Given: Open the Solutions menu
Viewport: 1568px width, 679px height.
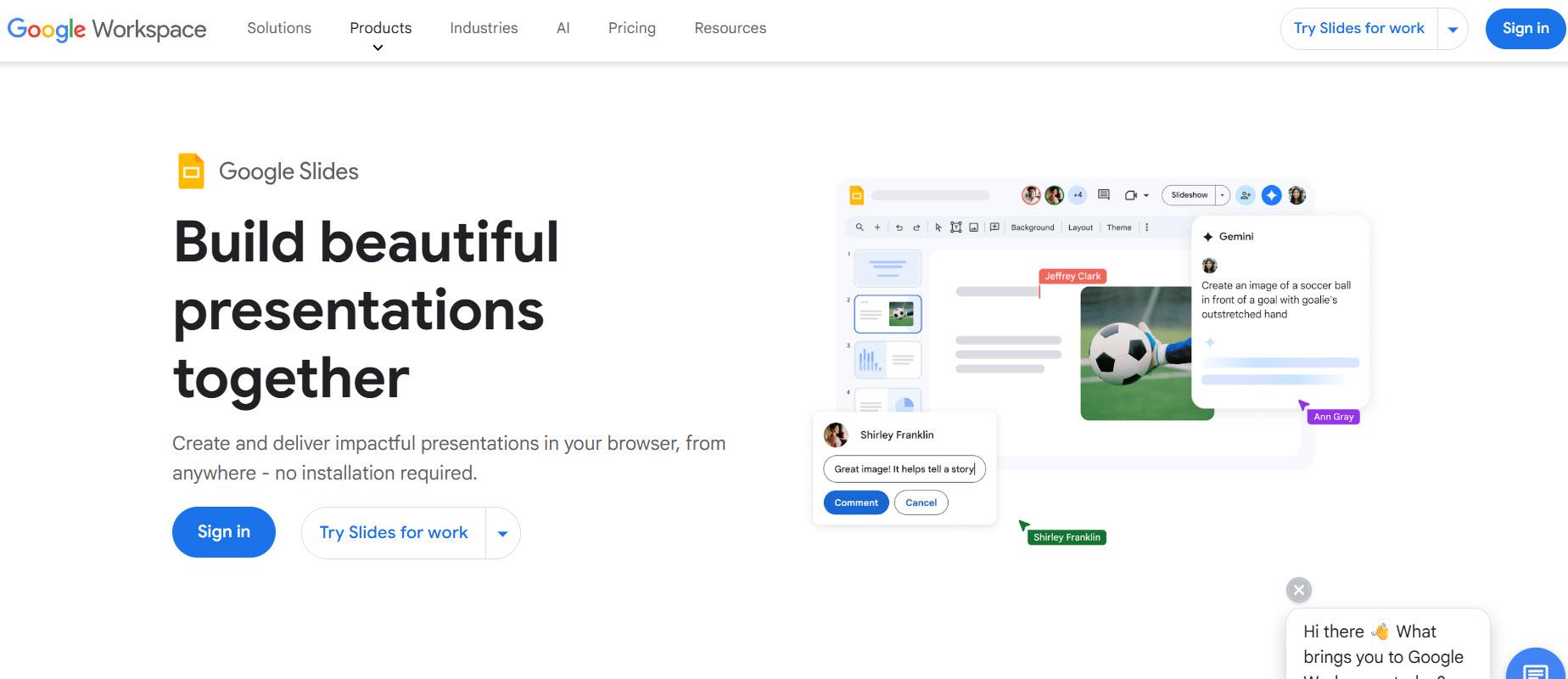Looking at the screenshot, I should click(279, 28).
